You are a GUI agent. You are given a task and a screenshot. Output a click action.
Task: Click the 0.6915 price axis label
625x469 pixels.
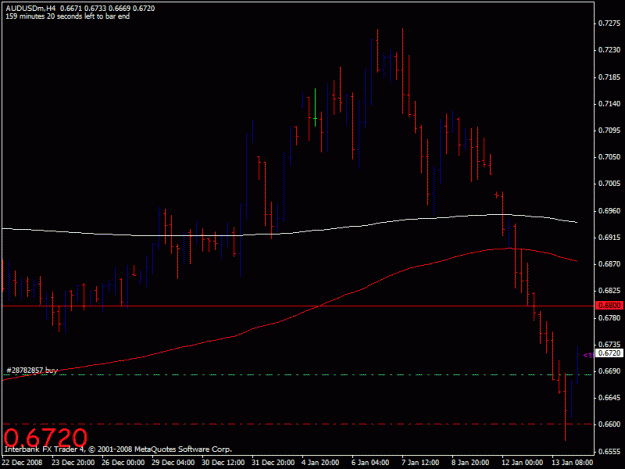[609, 237]
